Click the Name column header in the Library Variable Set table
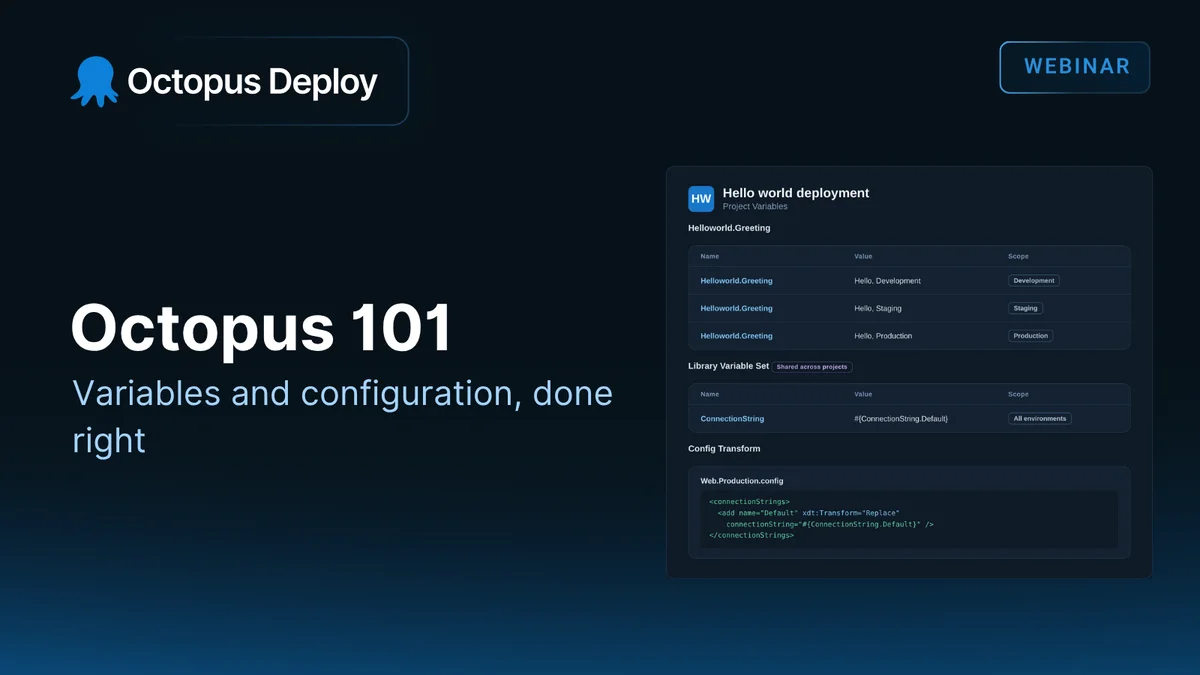The height and width of the screenshot is (675, 1200). coord(709,394)
